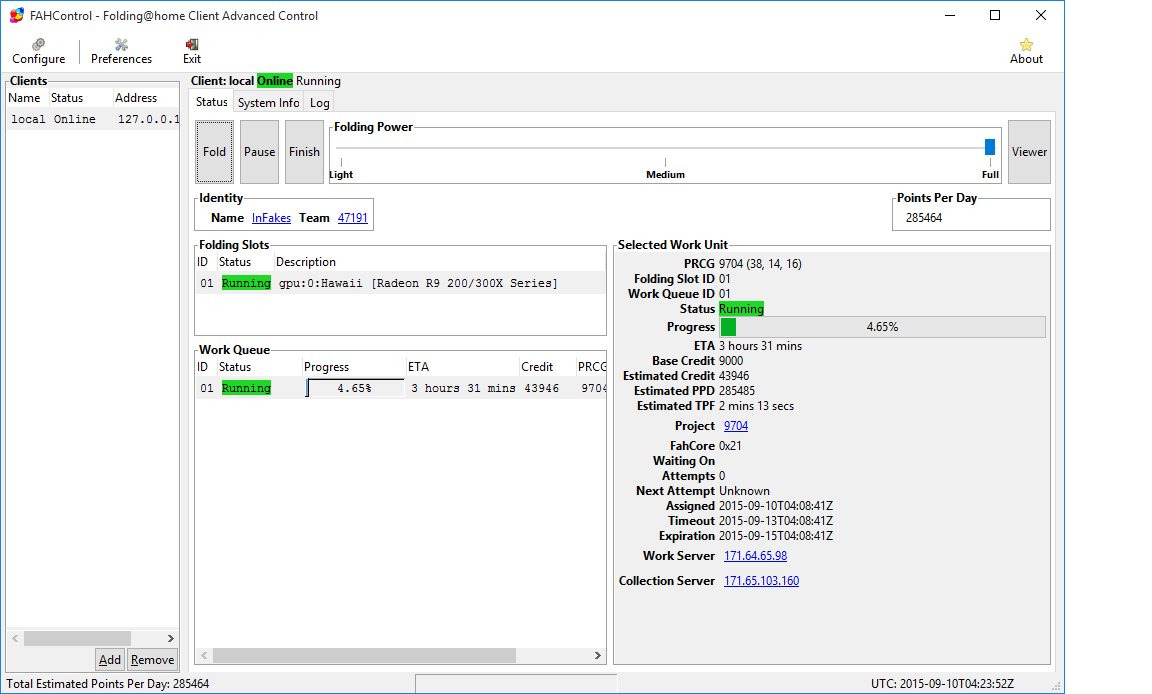This screenshot has height=694, width=1152.
Task: Select folding slot 01 gpu Hawaii row
Action: click(400, 283)
